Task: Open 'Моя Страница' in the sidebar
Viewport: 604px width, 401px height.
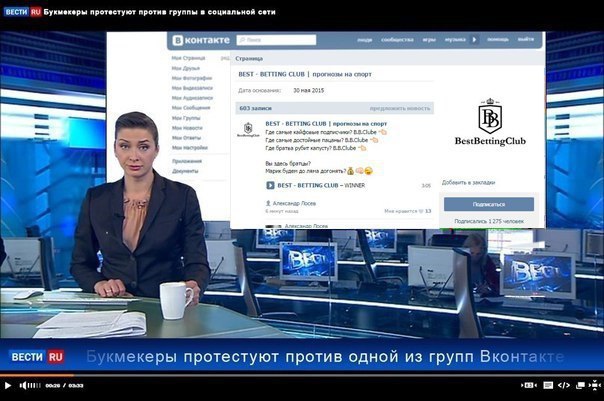Action: coord(188,58)
